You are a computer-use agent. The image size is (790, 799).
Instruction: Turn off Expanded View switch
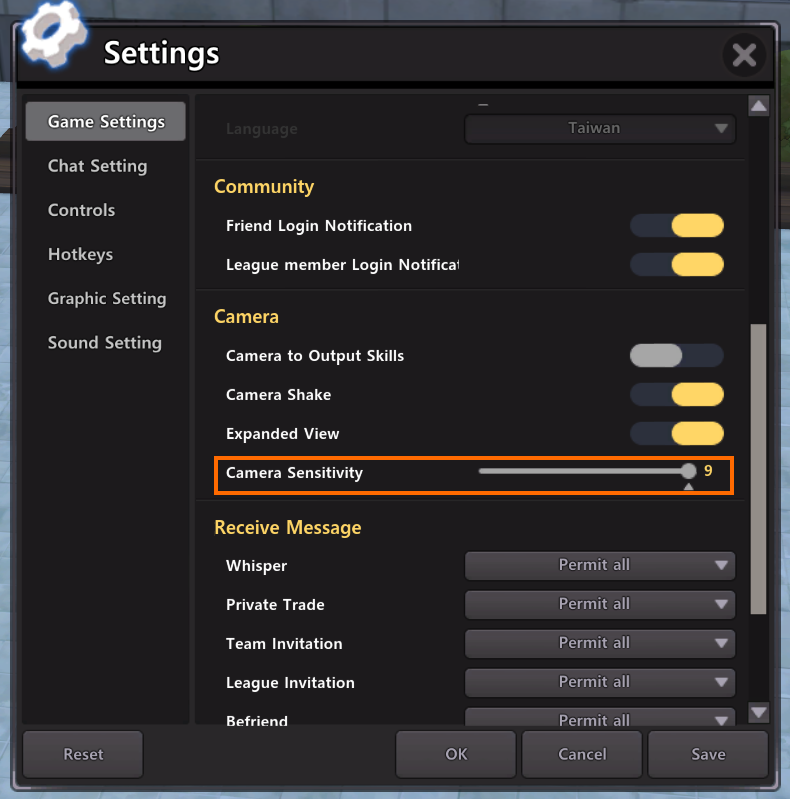[x=677, y=434]
